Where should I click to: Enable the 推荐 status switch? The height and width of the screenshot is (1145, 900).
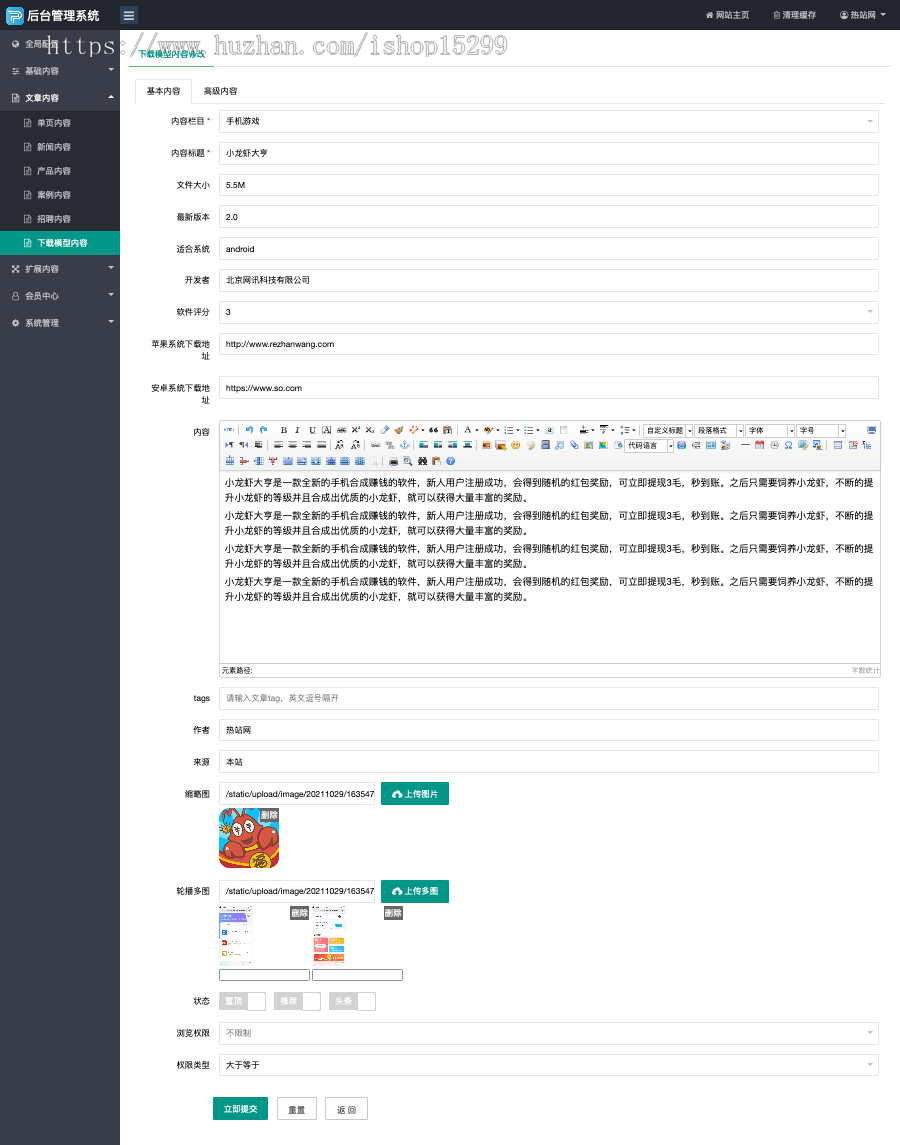click(297, 1001)
